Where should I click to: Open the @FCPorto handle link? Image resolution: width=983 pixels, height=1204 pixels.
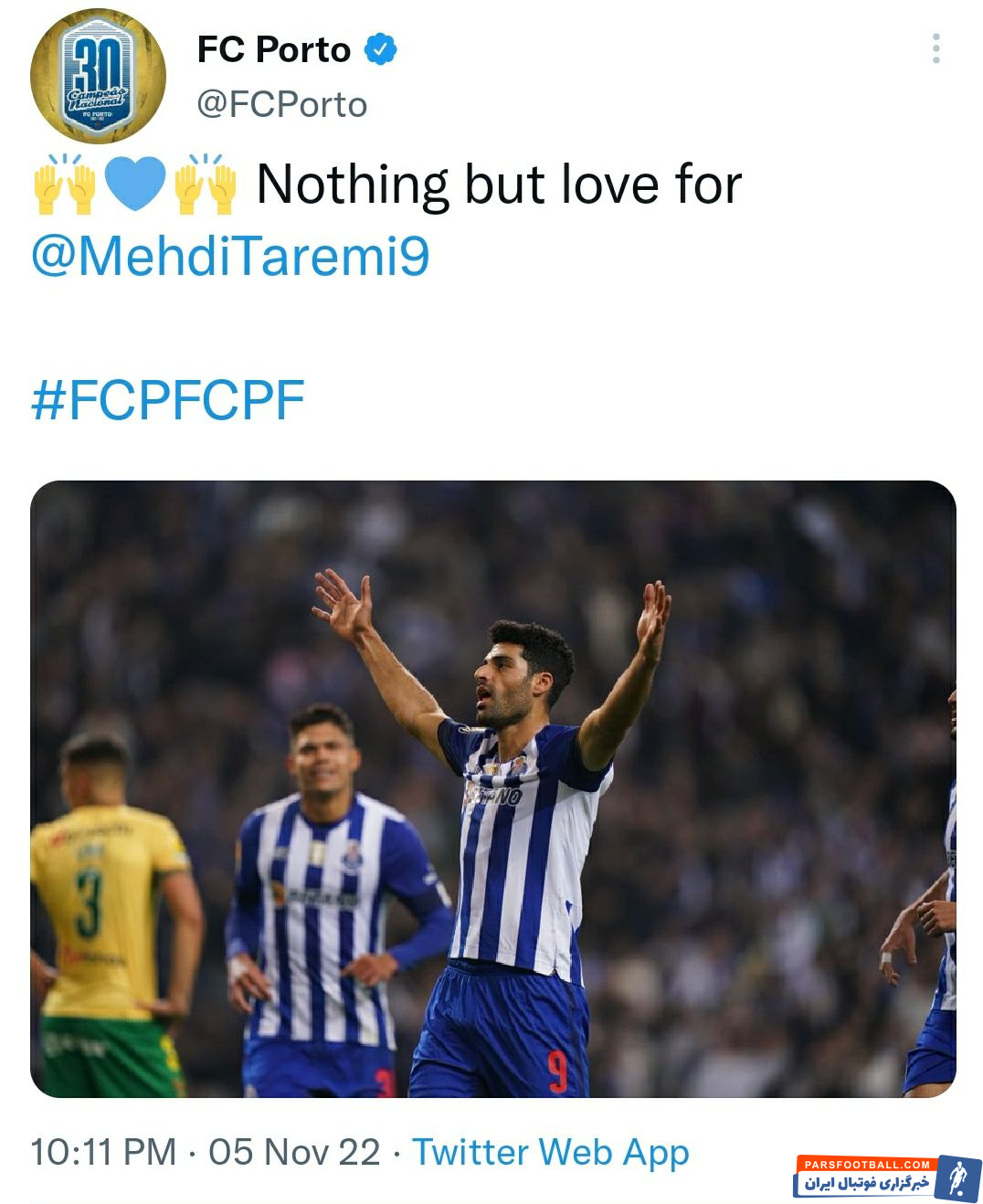tap(282, 105)
